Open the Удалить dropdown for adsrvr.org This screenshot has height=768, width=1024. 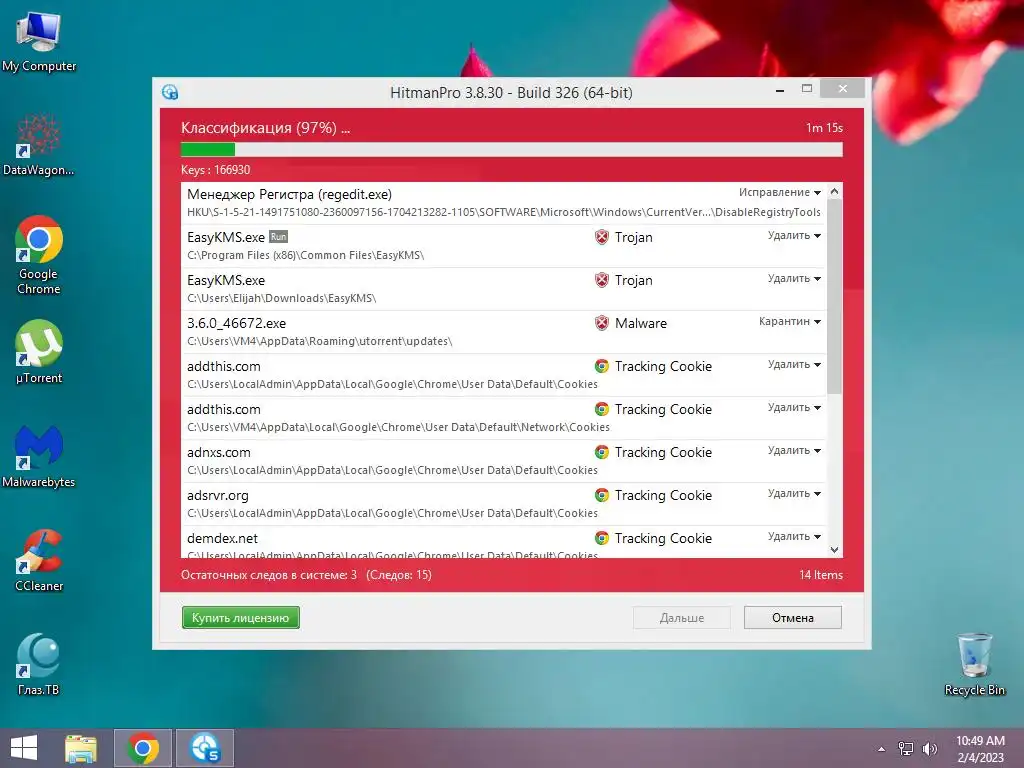(x=794, y=494)
